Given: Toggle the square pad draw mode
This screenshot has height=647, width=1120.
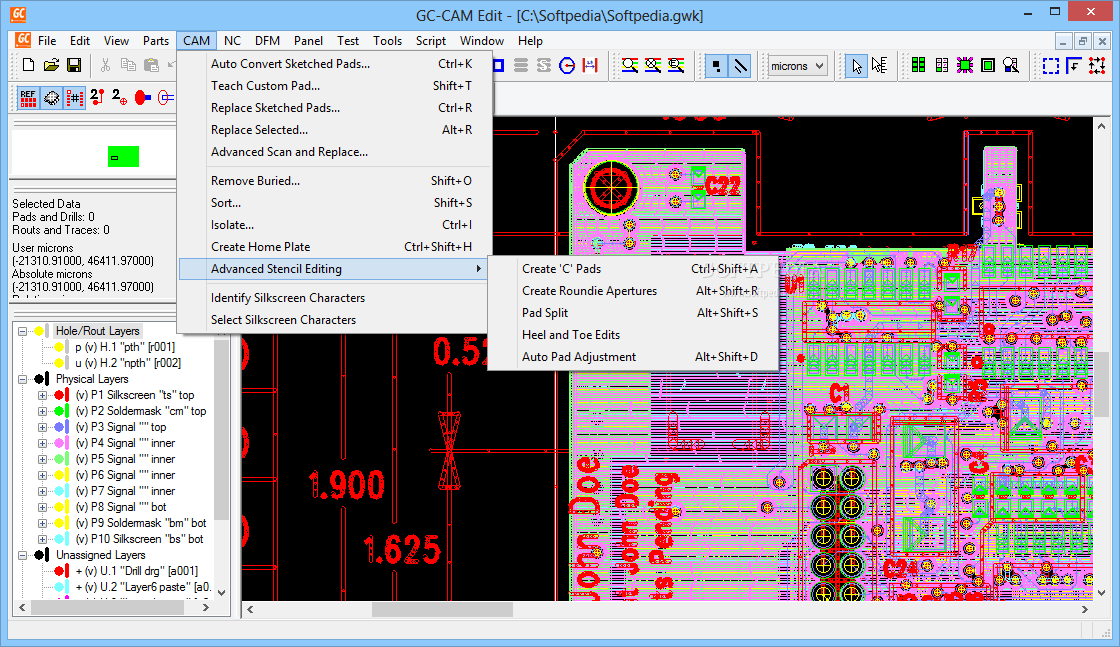Looking at the screenshot, I should (x=716, y=66).
